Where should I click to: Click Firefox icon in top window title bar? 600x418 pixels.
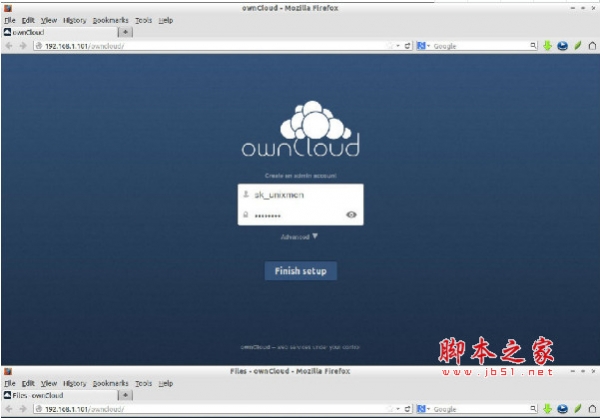[x=8, y=8]
